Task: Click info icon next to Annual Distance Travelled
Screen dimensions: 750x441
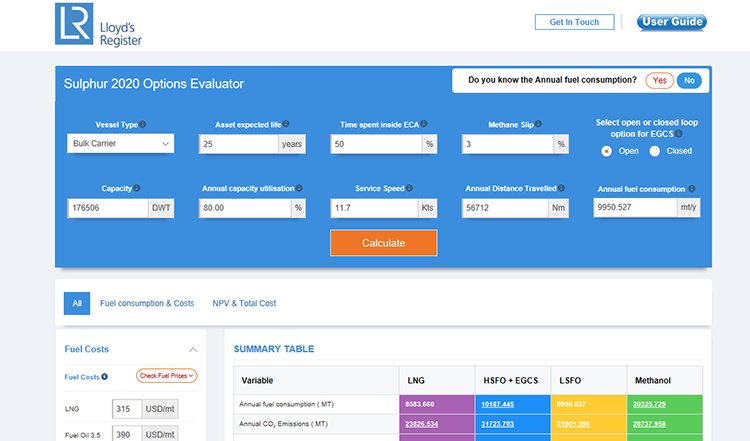Action: (563, 188)
